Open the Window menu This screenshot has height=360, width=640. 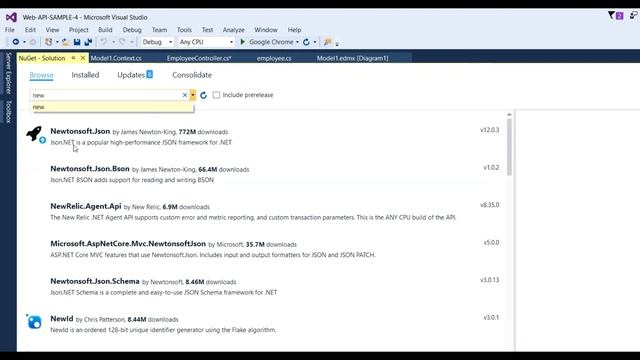[x=266, y=30]
